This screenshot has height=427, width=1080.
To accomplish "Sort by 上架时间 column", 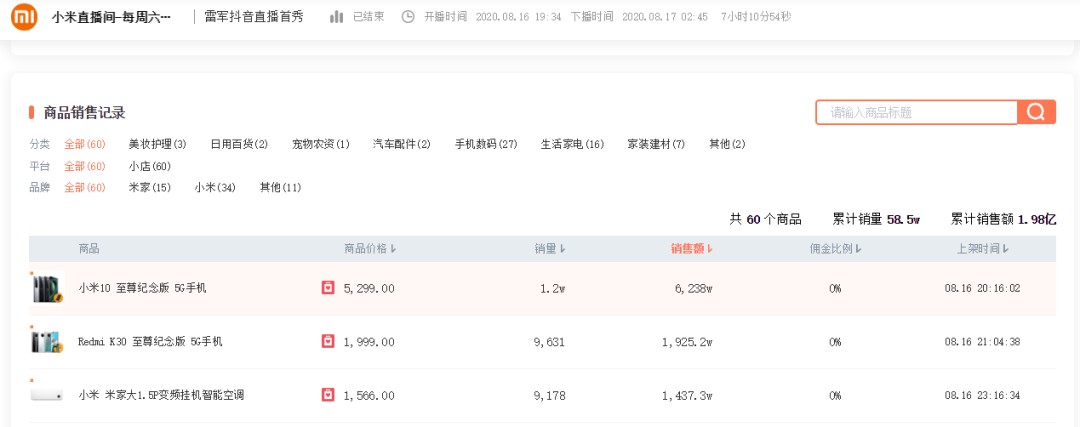I will [982, 249].
